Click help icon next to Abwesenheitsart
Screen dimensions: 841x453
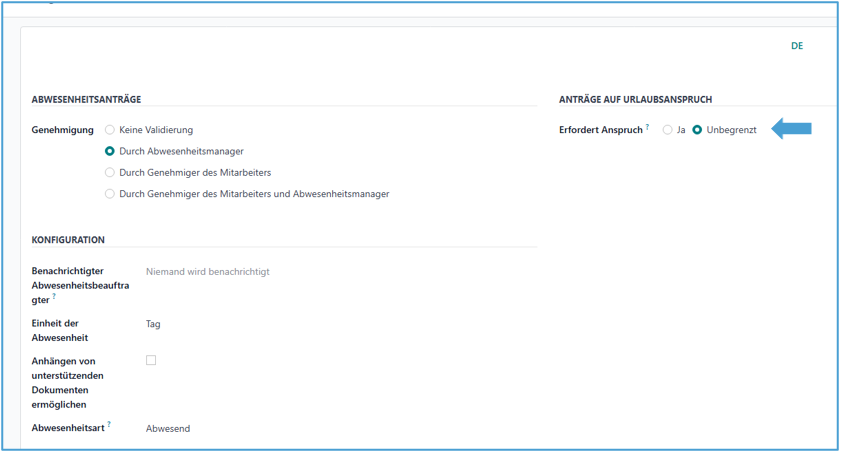coord(109,425)
